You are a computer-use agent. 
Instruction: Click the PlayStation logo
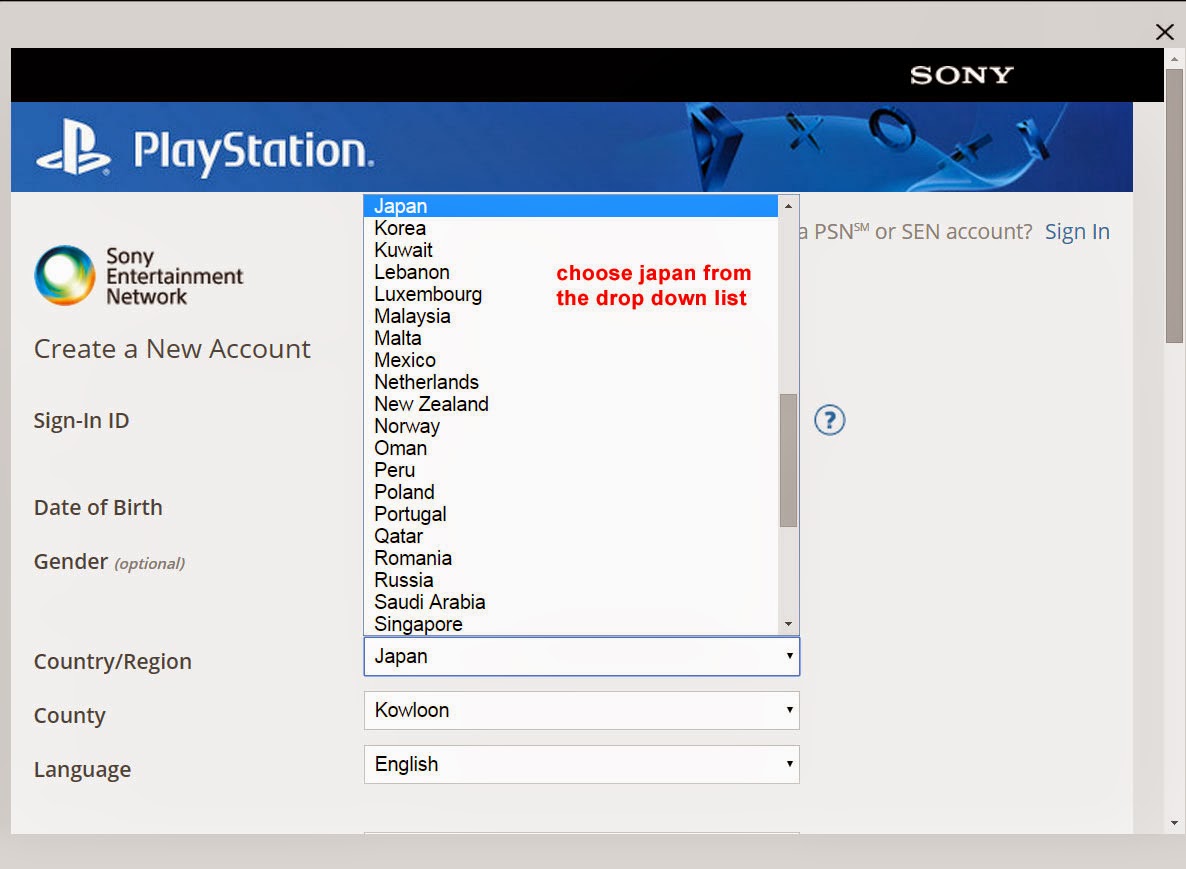[200, 146]
